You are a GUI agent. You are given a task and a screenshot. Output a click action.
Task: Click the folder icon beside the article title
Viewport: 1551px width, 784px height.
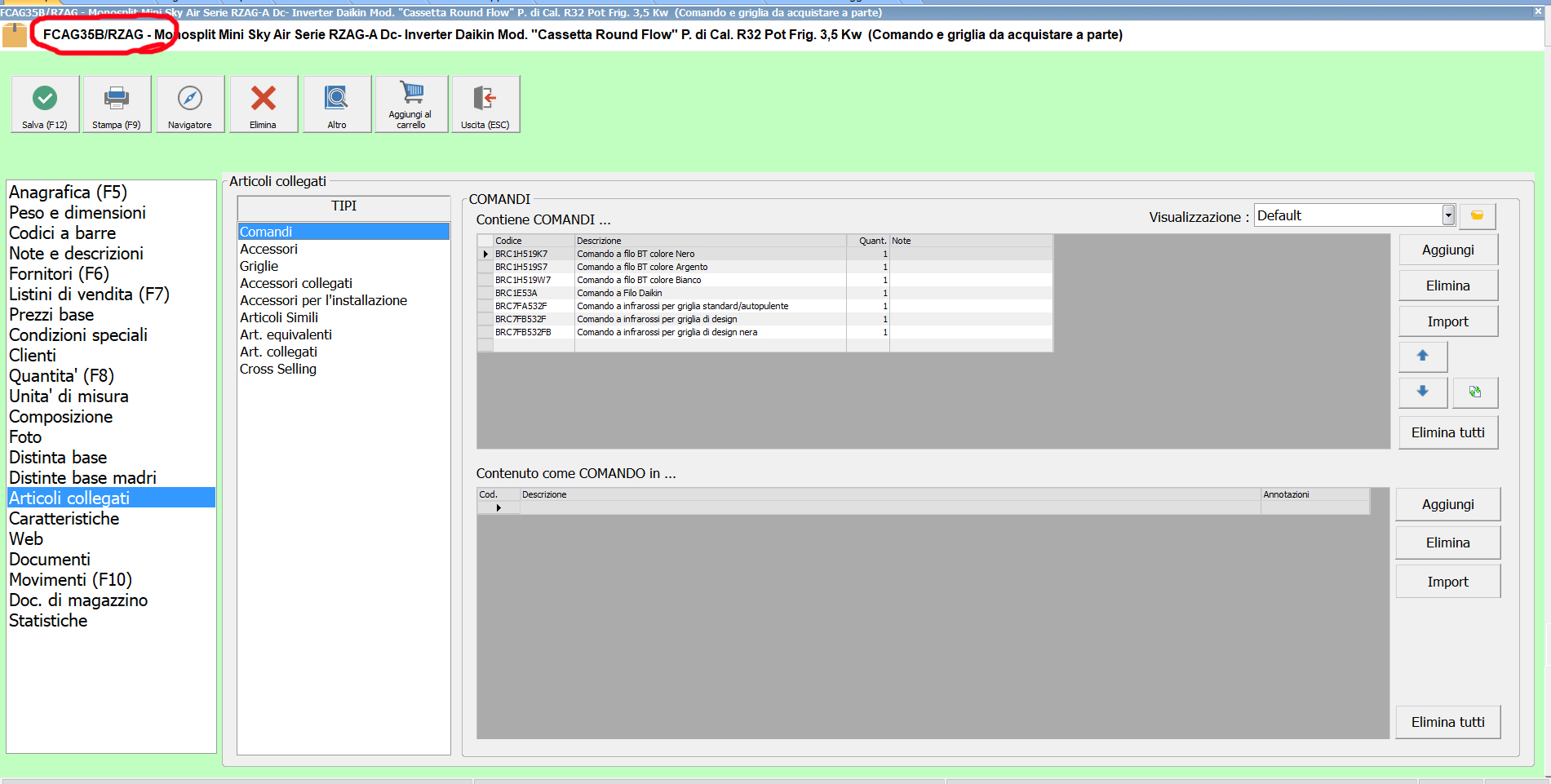pyautogui.click(x=15, y=35)
